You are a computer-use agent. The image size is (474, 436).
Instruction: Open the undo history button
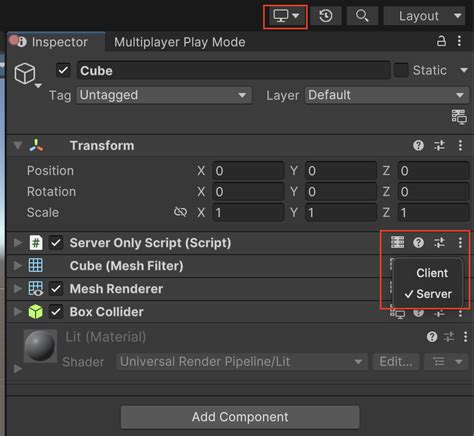pos(326,16)
